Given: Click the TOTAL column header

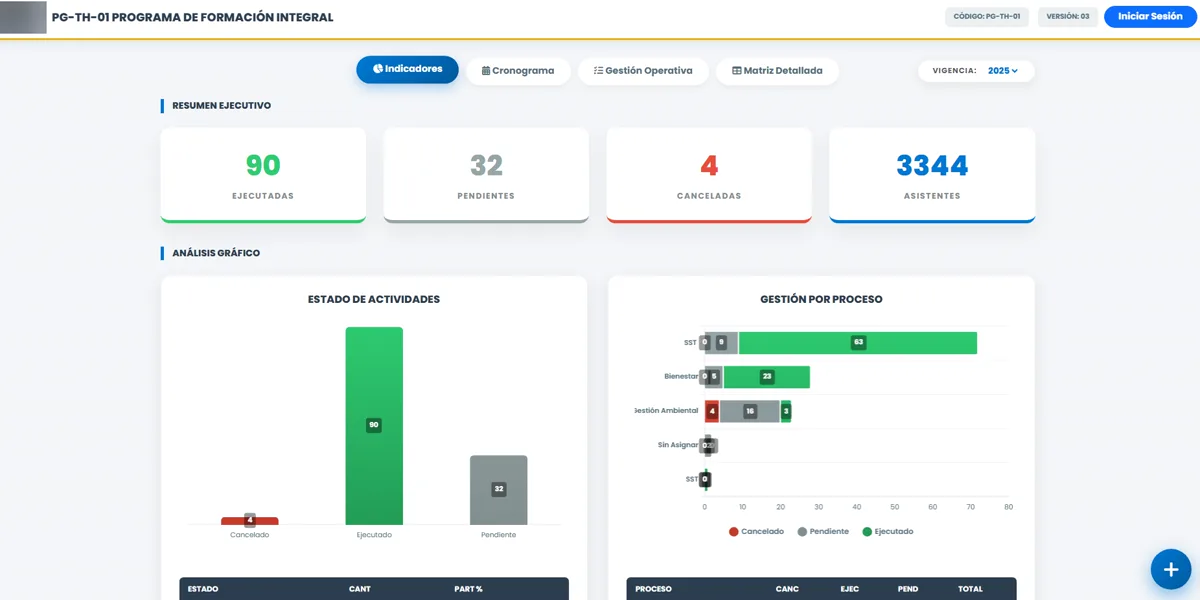Looking at the screenshot, I should pyautogui.click(x=970, y=589).
